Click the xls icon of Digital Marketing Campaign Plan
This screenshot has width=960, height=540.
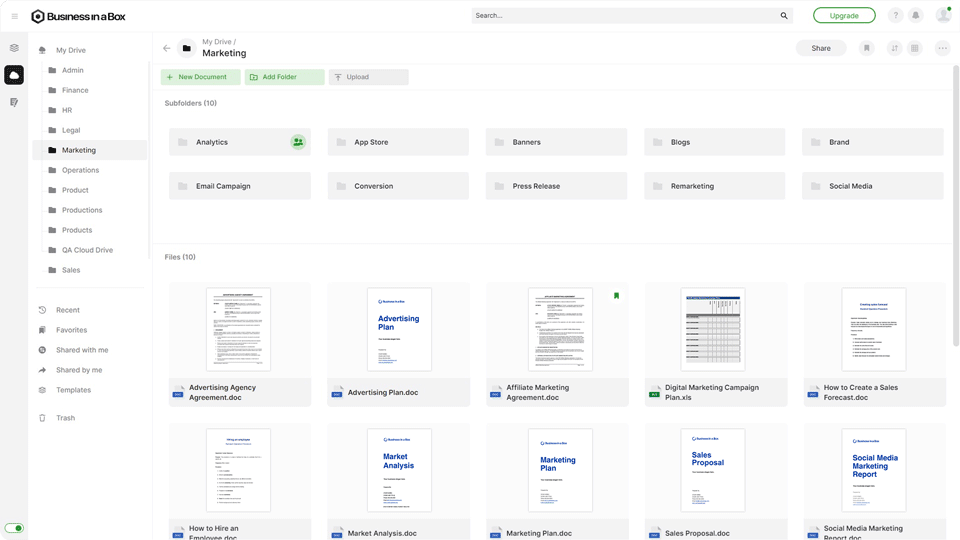click(654, 392)
